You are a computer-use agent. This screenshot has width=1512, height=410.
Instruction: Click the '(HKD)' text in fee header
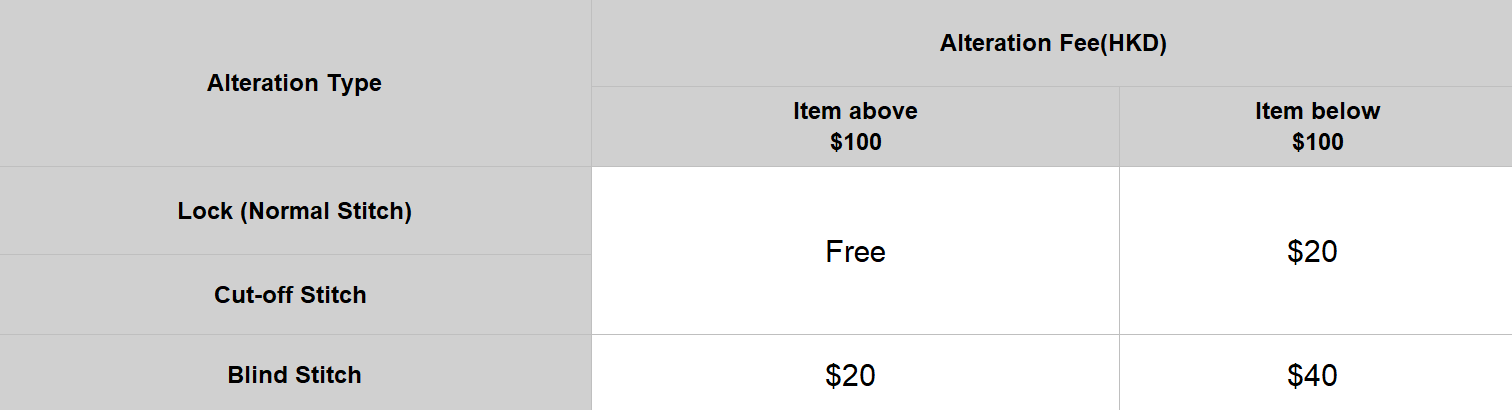click(x=1133, y=44)
